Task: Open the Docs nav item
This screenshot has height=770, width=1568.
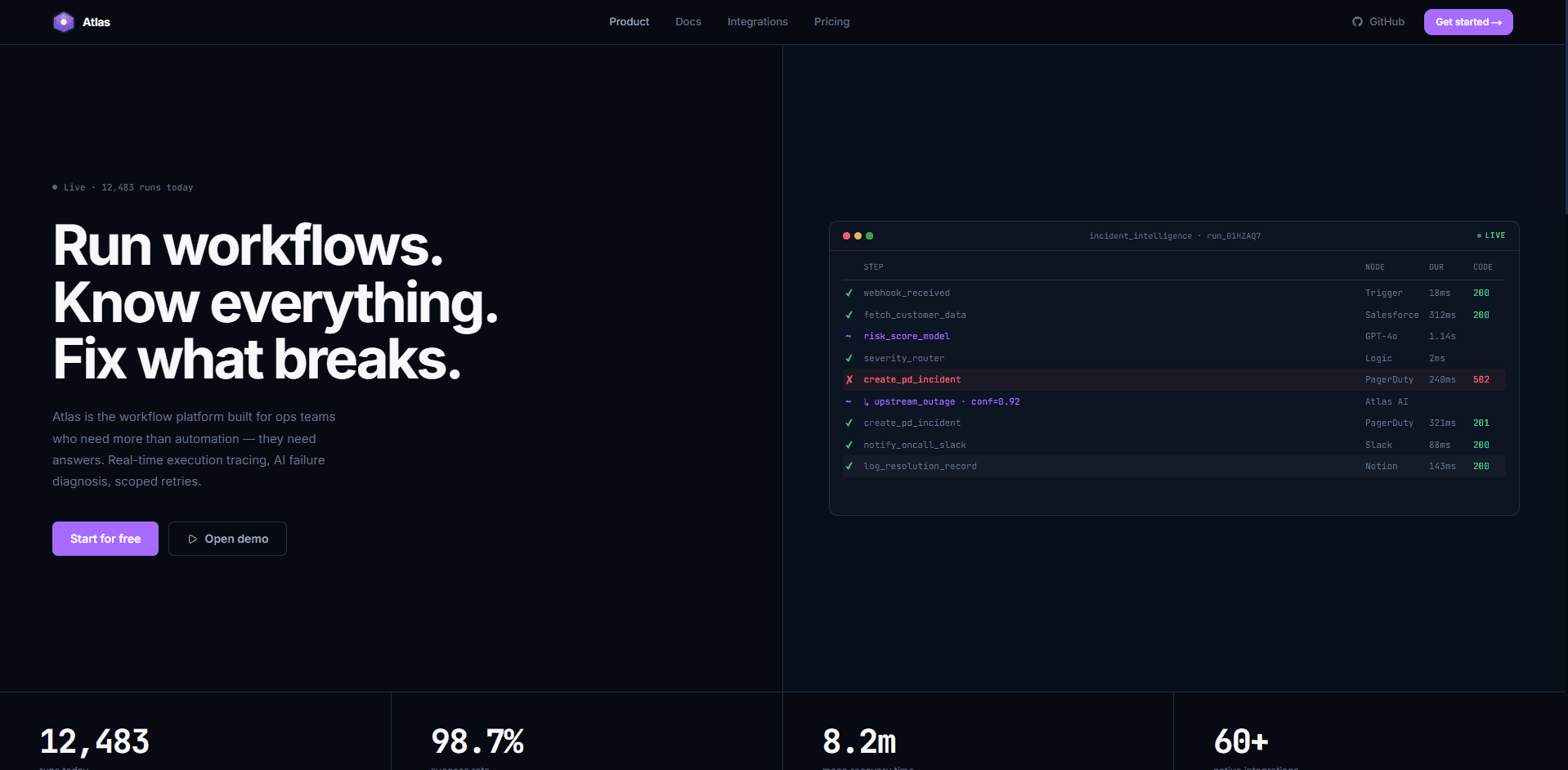Action: [688, 22]
